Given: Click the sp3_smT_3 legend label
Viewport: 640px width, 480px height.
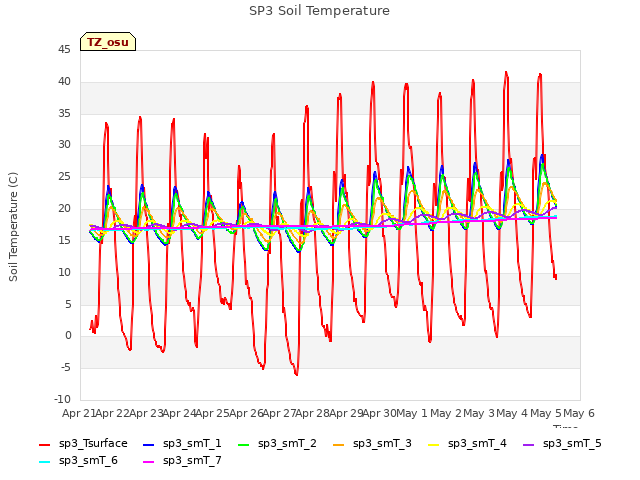Looking at the screenshot, I should point(382,444).
